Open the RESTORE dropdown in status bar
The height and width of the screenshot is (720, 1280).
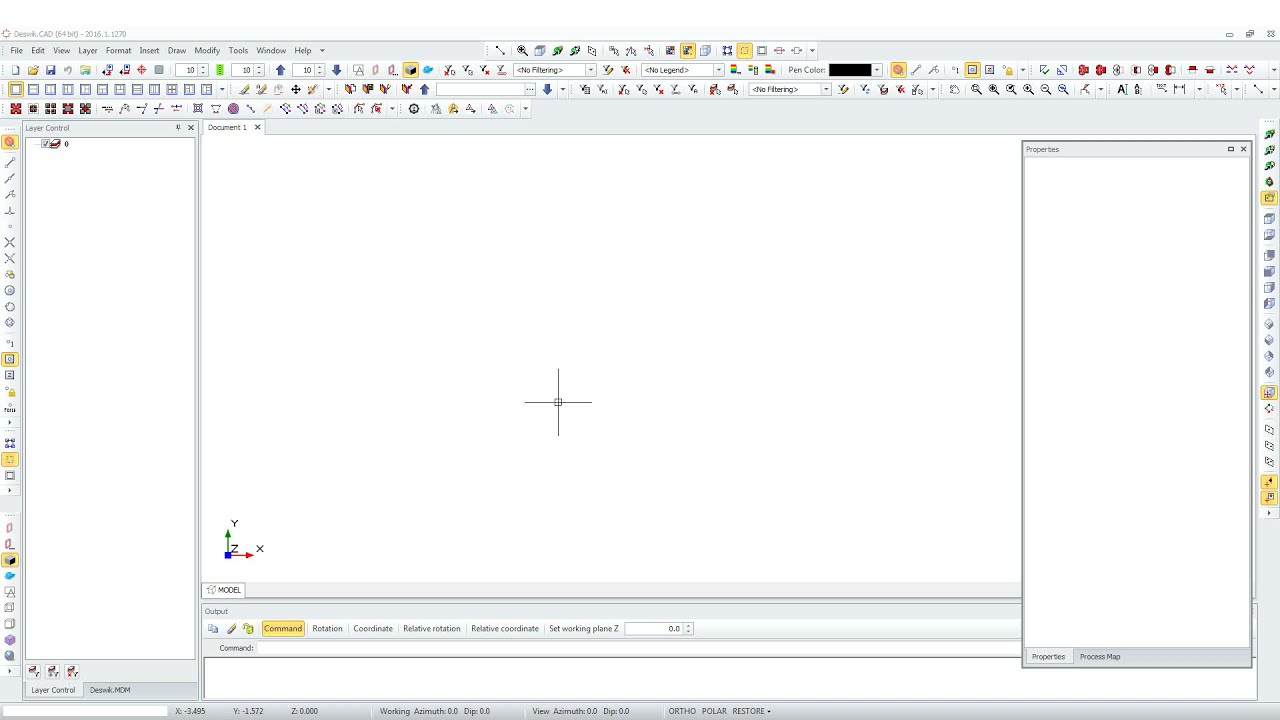click(752, 711)
